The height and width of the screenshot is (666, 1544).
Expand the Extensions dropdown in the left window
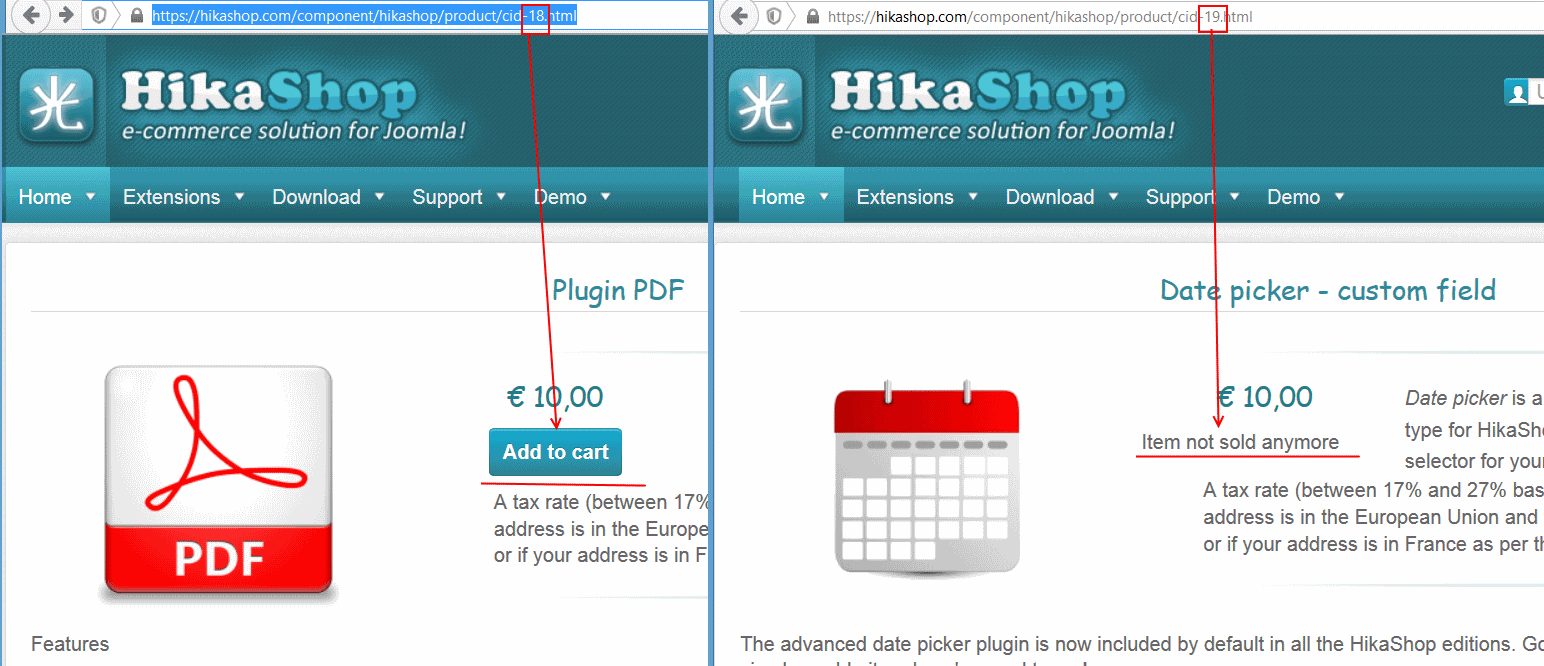tap(184, 197)
